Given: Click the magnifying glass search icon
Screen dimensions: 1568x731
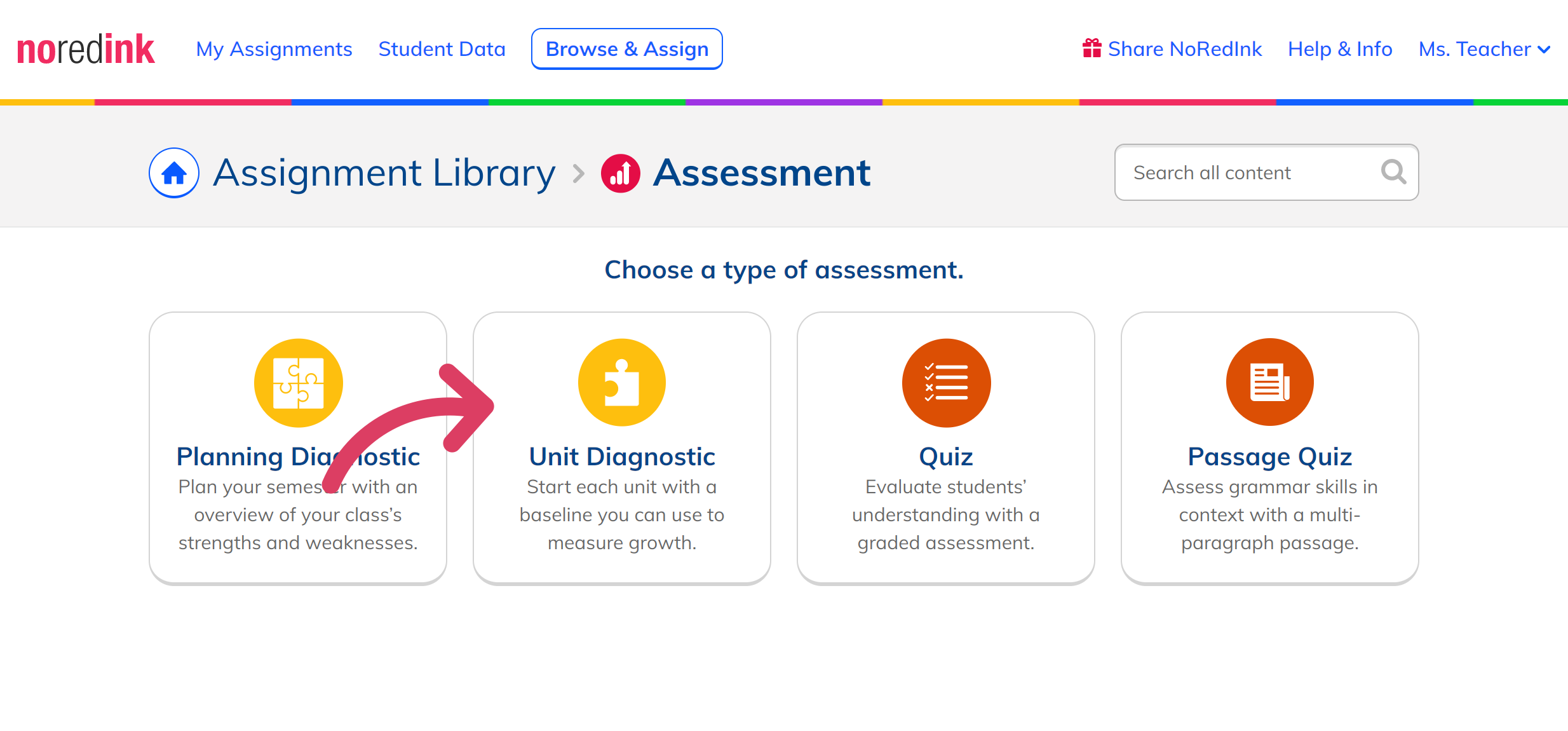Looking at the screenshot, I should tap(1394, 172).
